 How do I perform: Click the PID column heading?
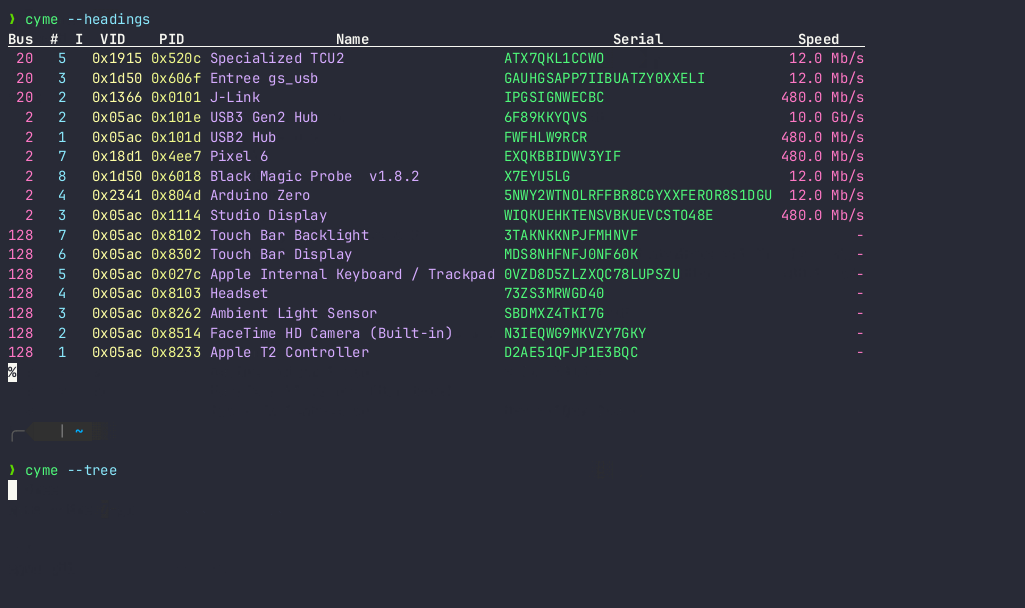coord(172,40)
